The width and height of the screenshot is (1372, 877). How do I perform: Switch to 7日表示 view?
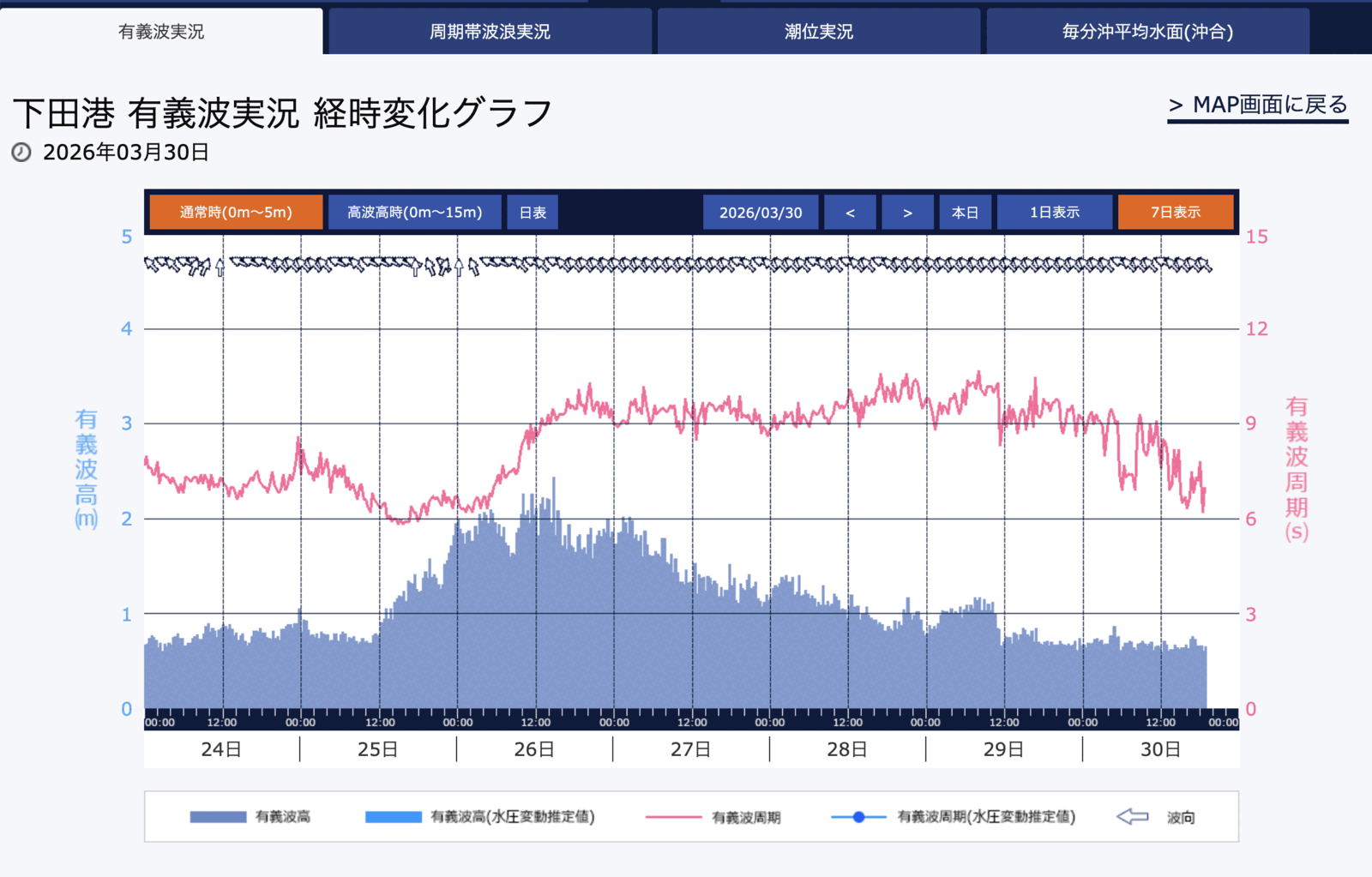(x=1176, y=212)
